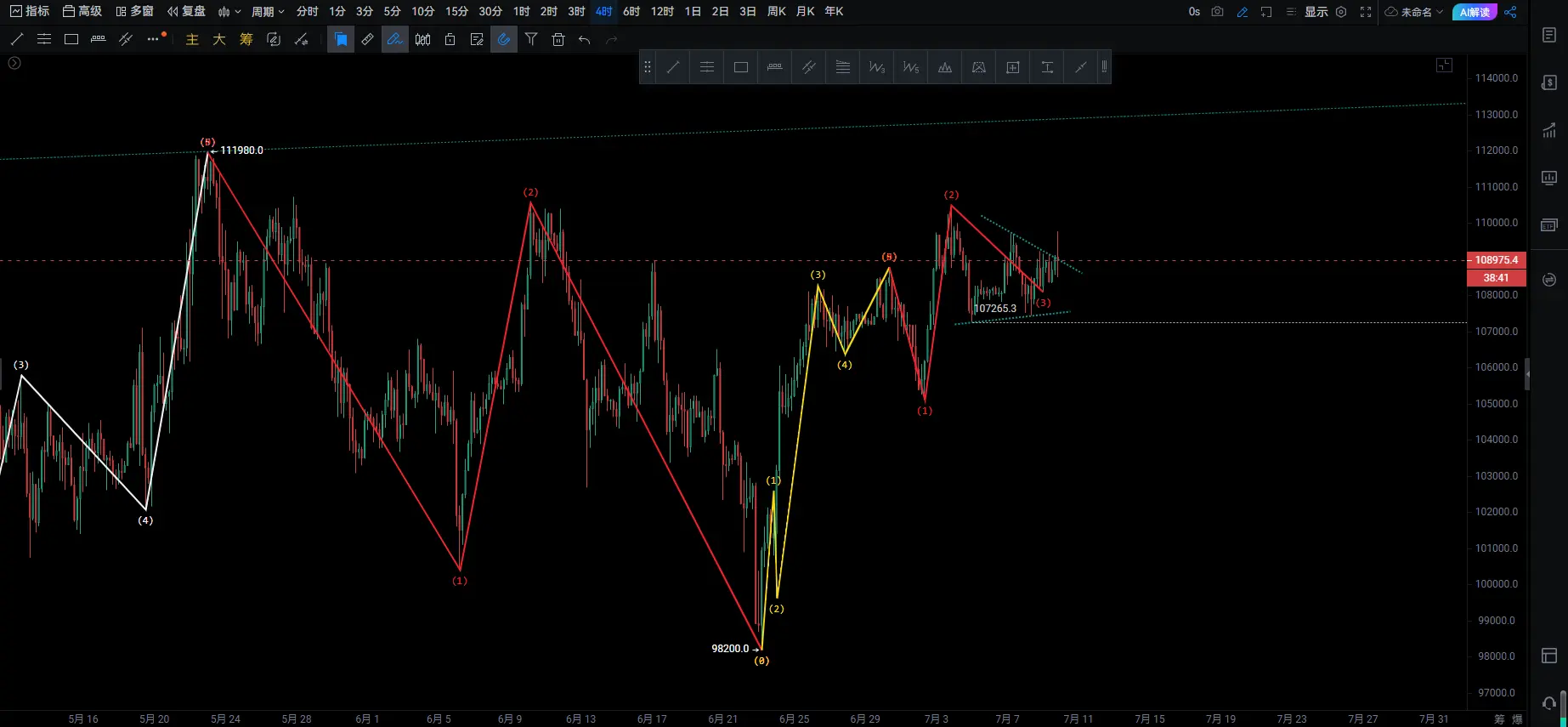The height and width of the screenshot is (727, 1568).
Task: Click the current price label 108975.4
Action: tap(1497, 260)
